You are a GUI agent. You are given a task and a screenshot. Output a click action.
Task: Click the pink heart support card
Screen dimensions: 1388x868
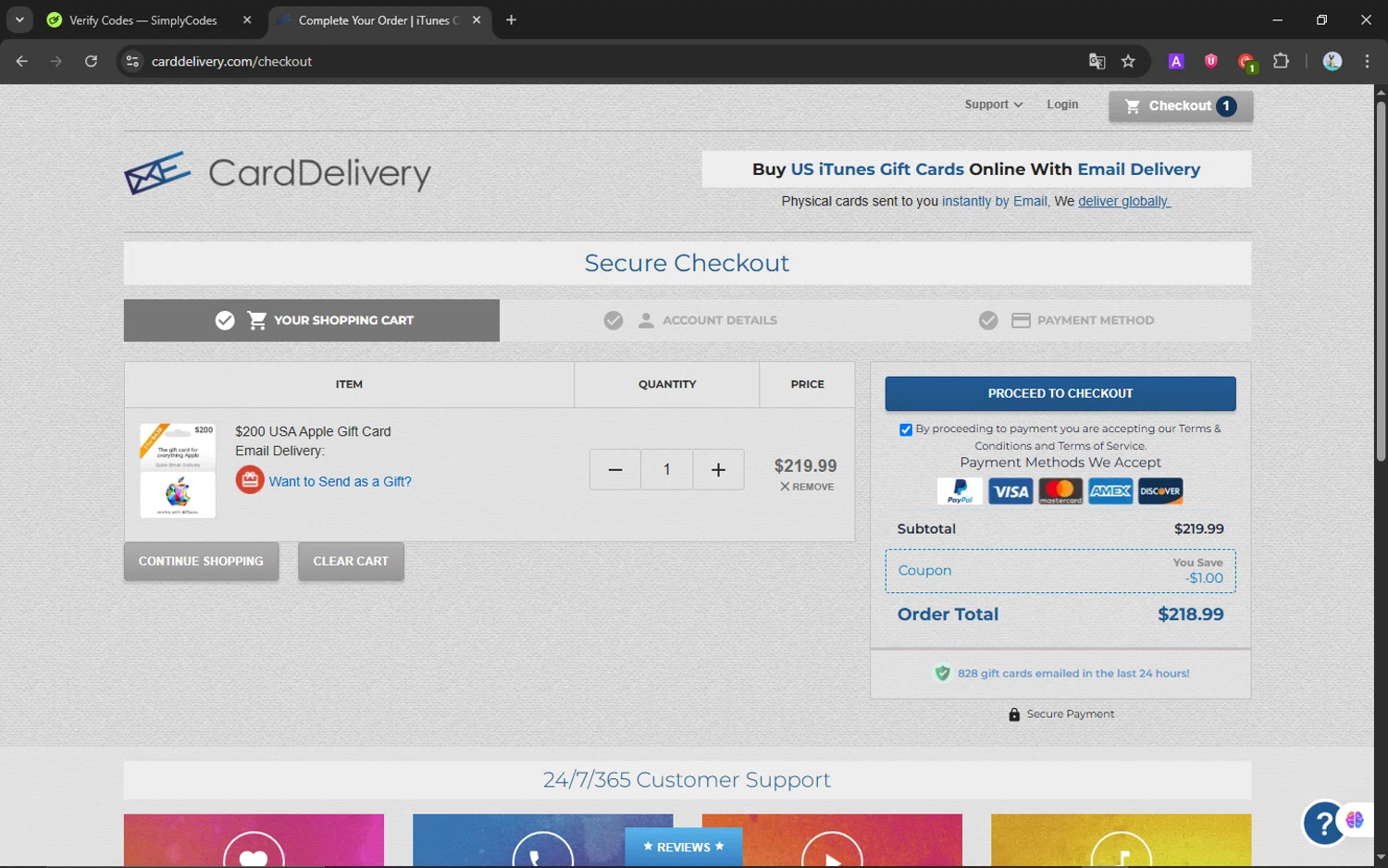tap(254, 840)
